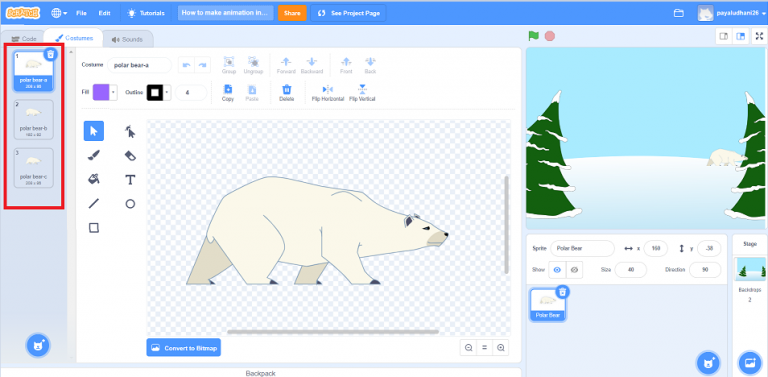Switch to the Sounds tab
The height and width of the screenshot is (377, 768).
(x=127, y=39)
